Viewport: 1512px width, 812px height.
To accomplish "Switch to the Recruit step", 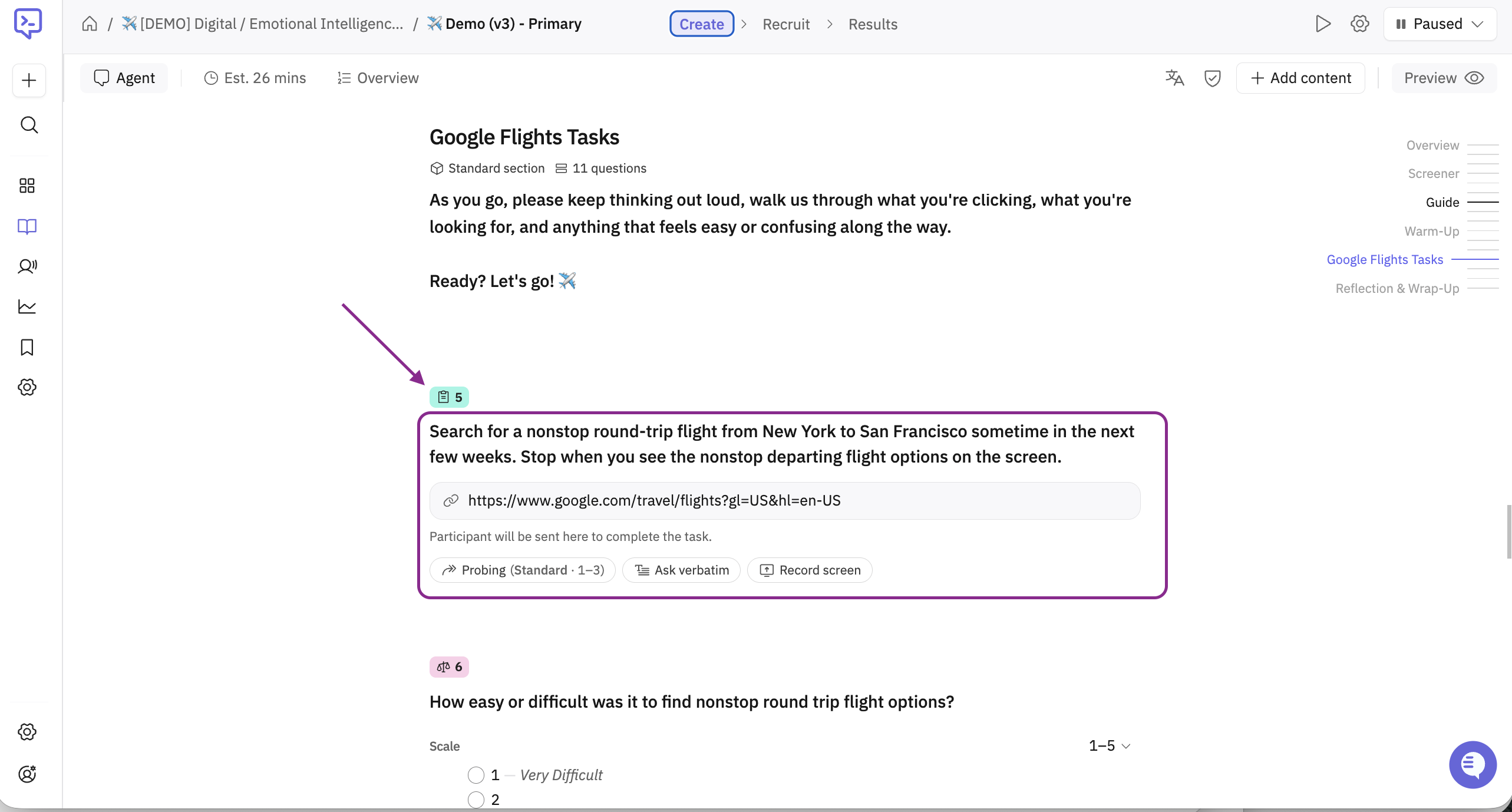I will tap(786, 24).
